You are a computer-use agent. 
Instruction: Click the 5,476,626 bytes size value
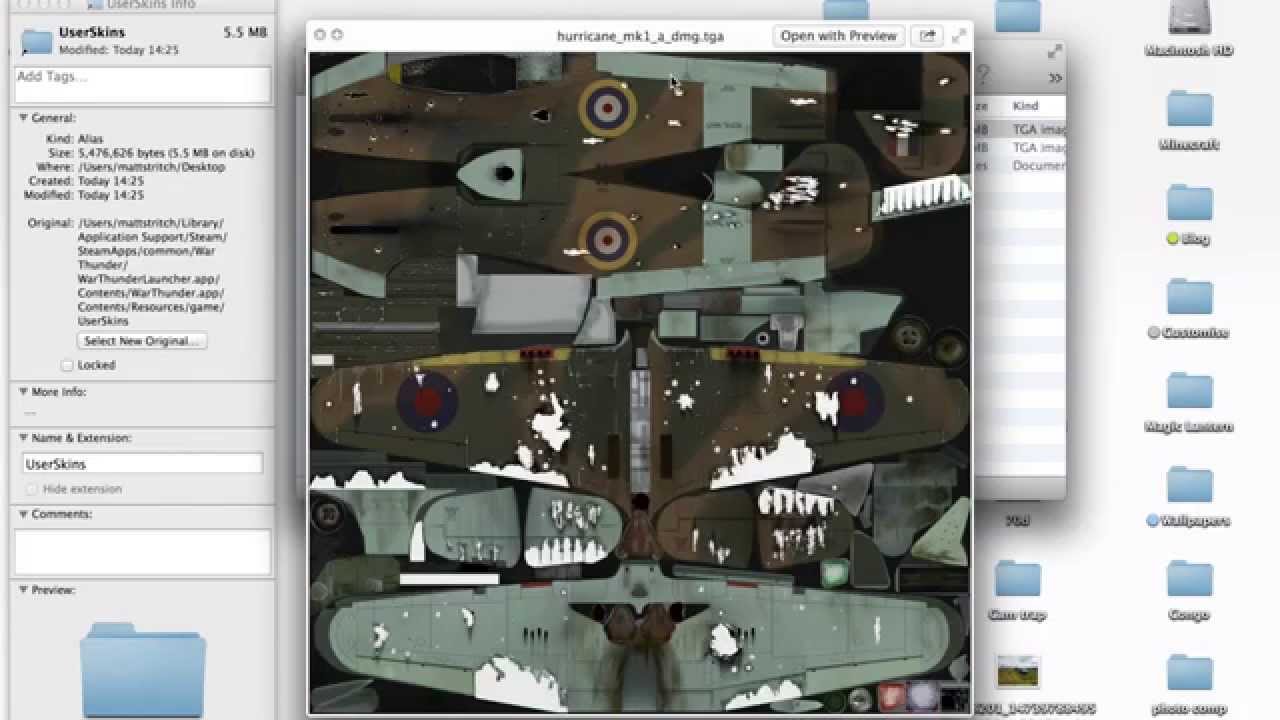coord(166,153)
